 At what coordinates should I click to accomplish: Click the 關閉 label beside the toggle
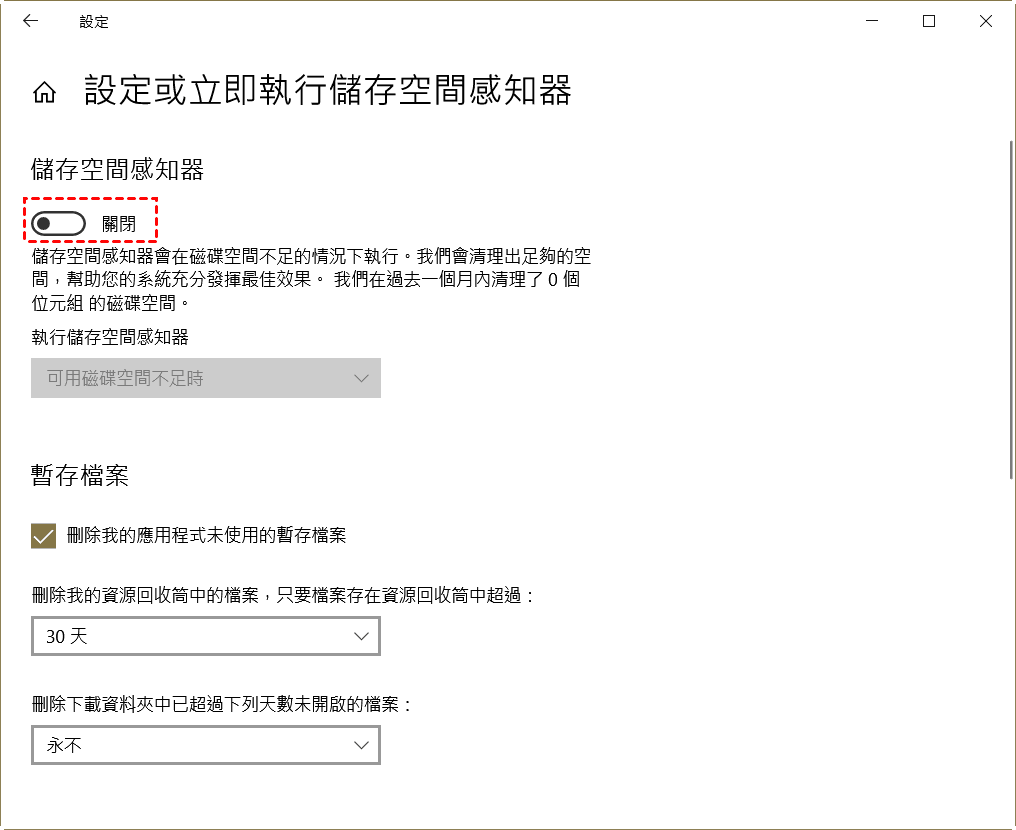[x=119, y=224]
